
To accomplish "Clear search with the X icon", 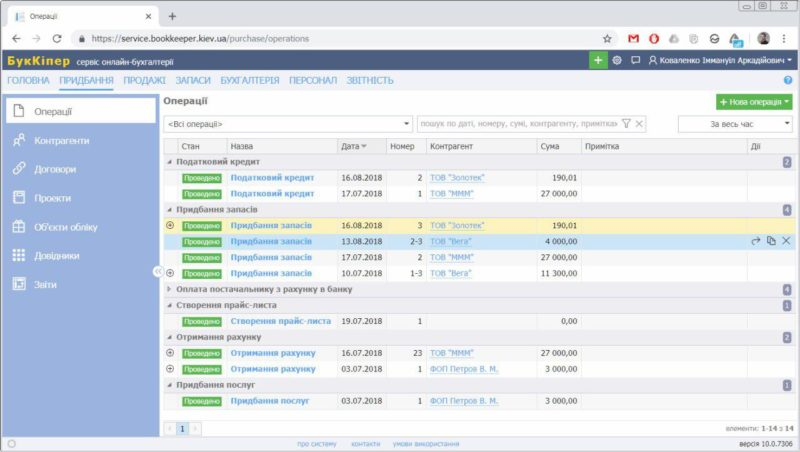I will click(640, 123).
